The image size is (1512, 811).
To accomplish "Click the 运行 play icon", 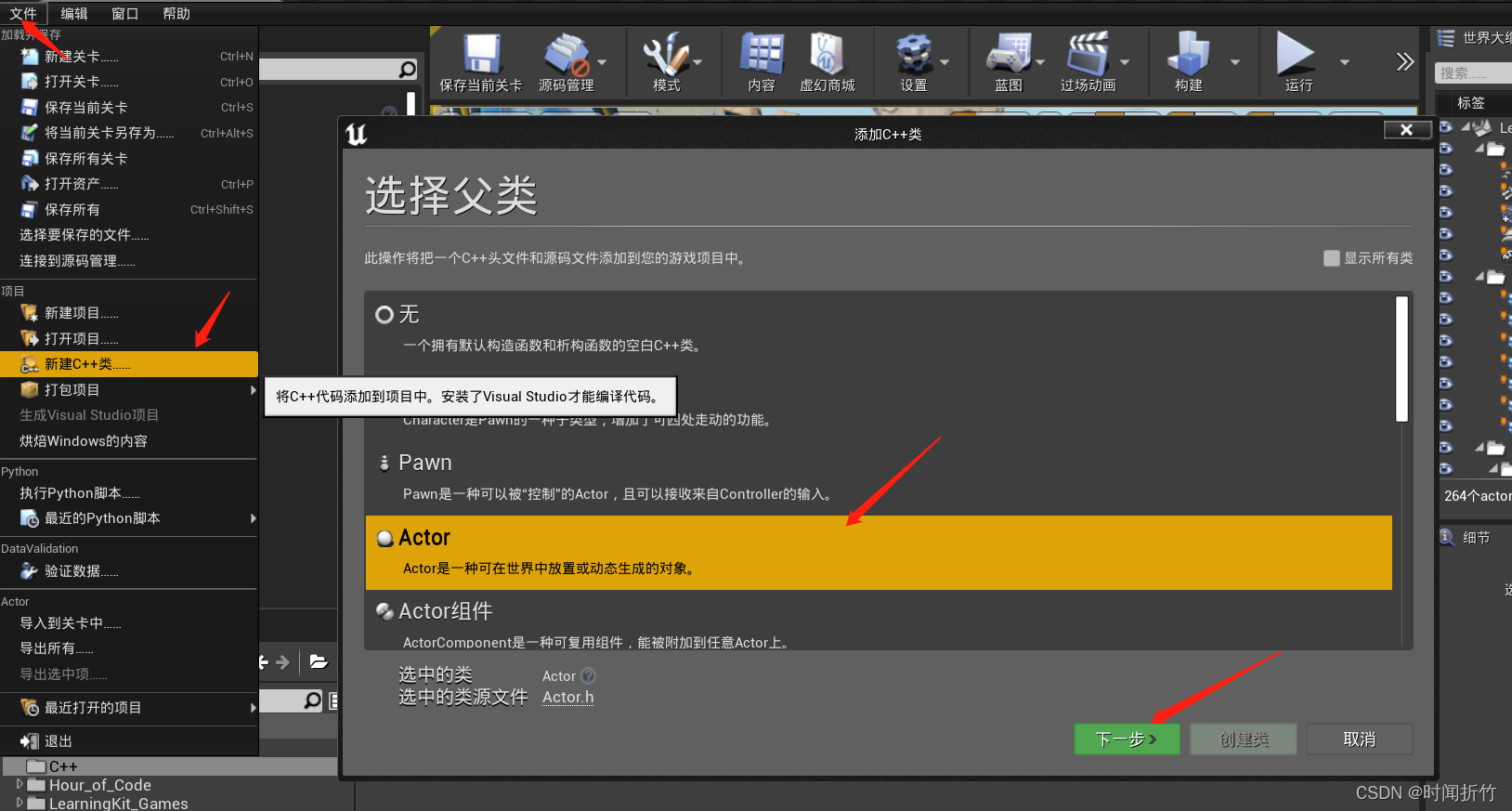I will point(1296,53).
